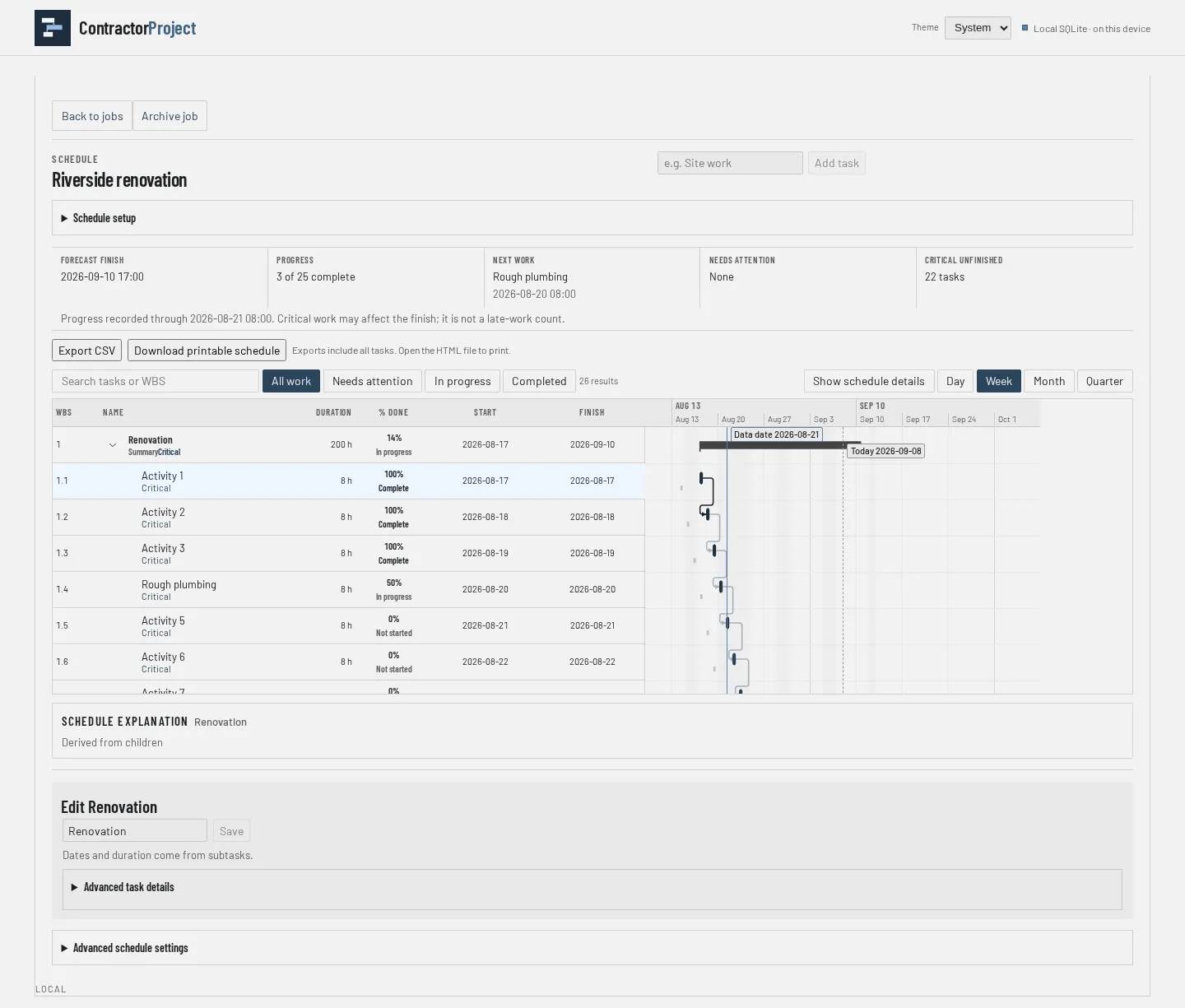Click the Local SQLite status indicator square
This screenshot has height=1008, width=1185.
click(x=1025, y=28)
